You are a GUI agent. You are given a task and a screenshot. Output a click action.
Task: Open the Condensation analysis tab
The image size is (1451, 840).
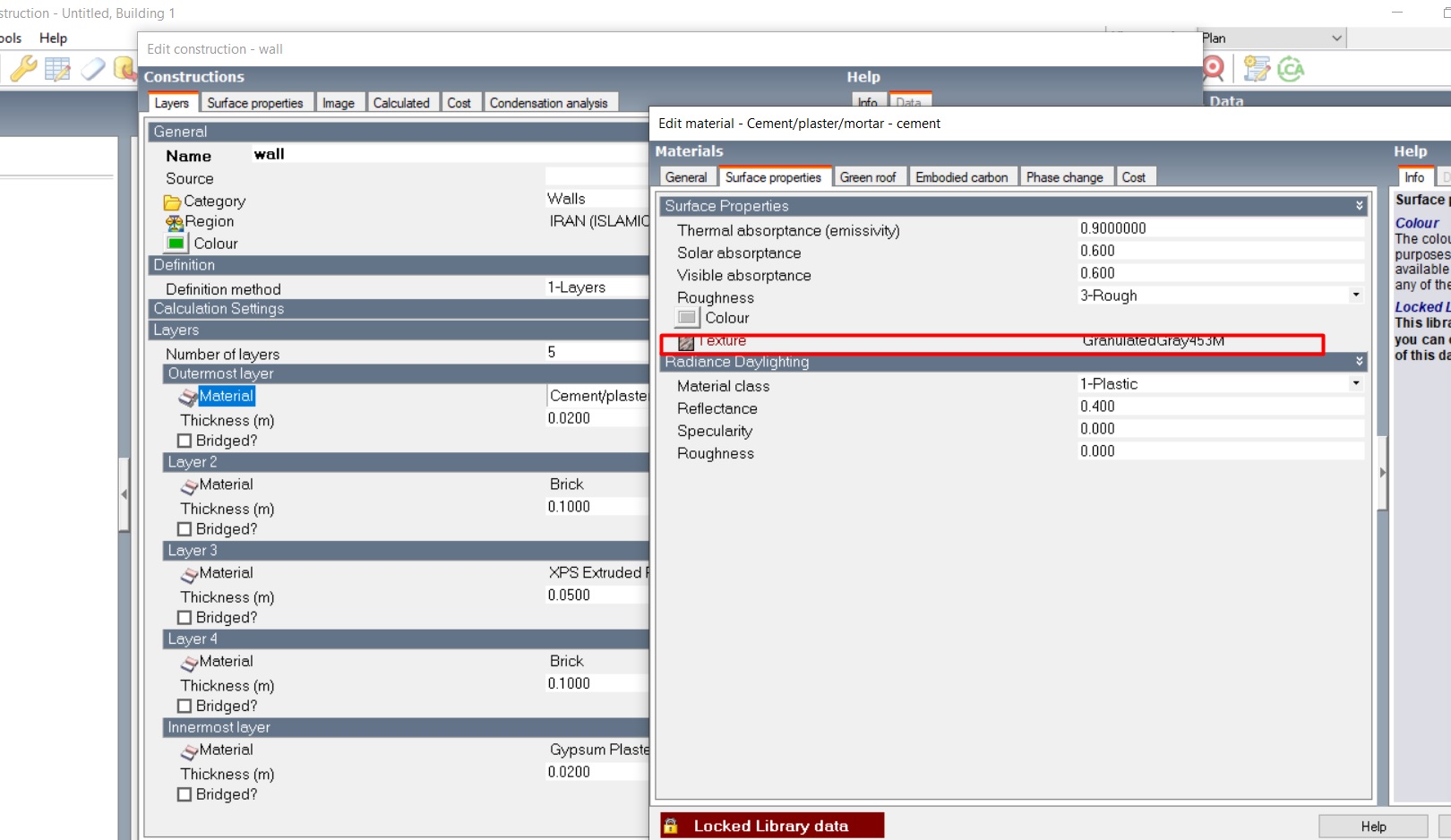point(549,103)
